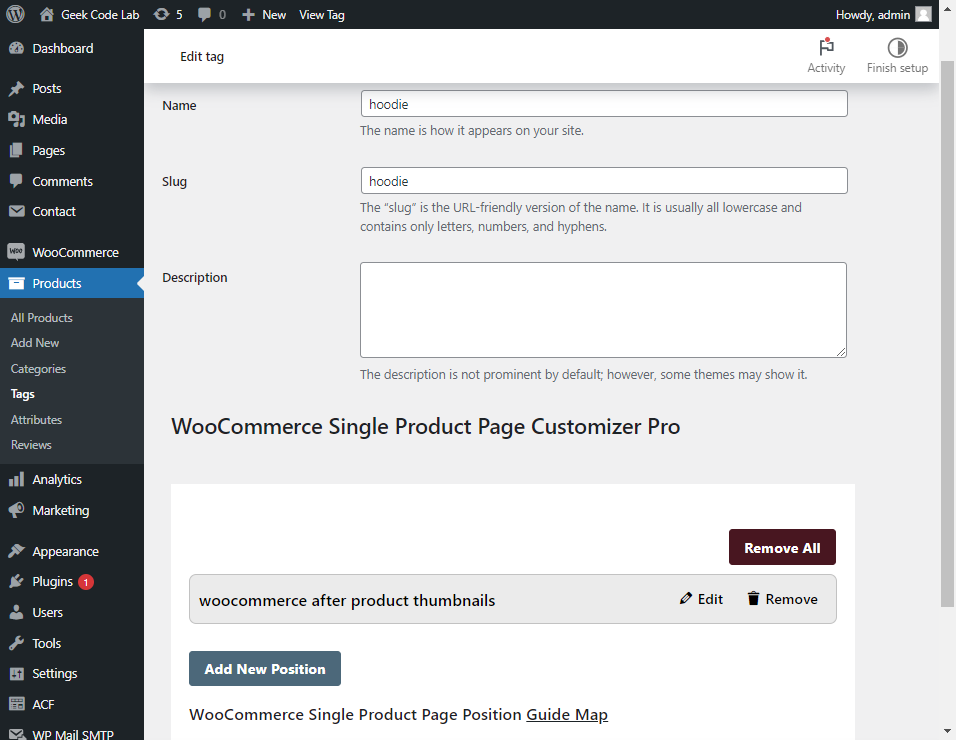This screenshot has height=740, width=956.
Task: Click the Posts pushpin icon
Action: pos(16,88)
